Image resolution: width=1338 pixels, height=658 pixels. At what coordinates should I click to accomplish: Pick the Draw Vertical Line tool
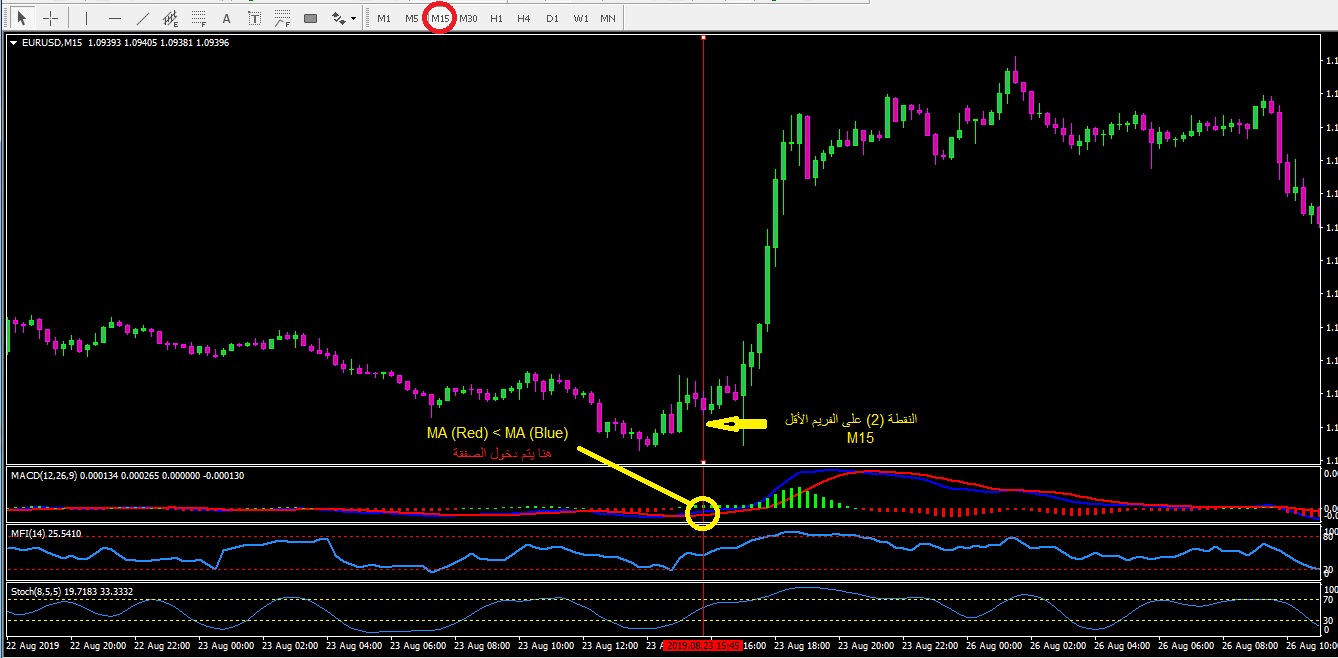tap(87, 18)
